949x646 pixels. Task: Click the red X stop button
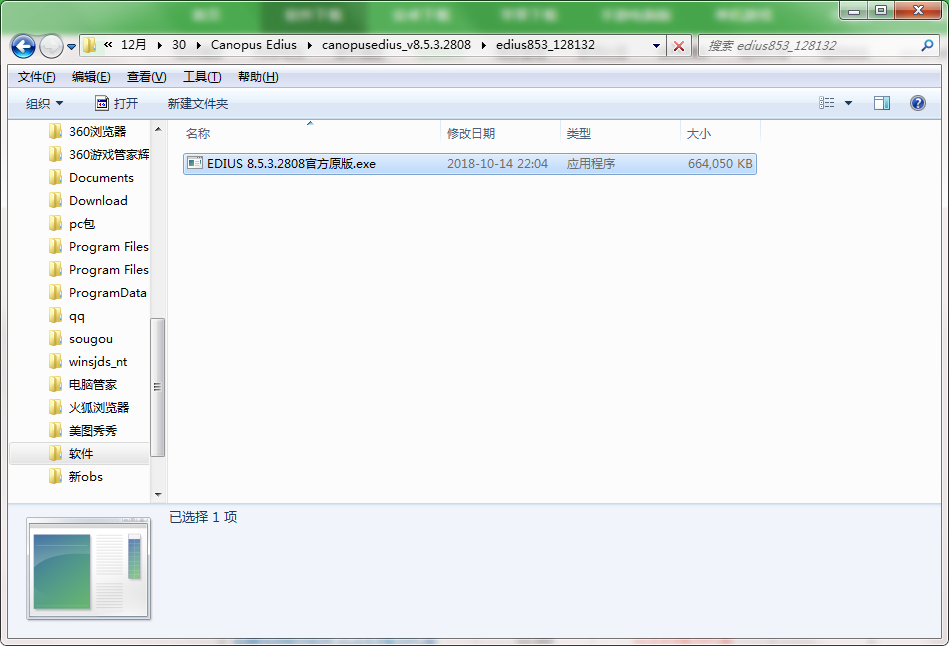679,46
